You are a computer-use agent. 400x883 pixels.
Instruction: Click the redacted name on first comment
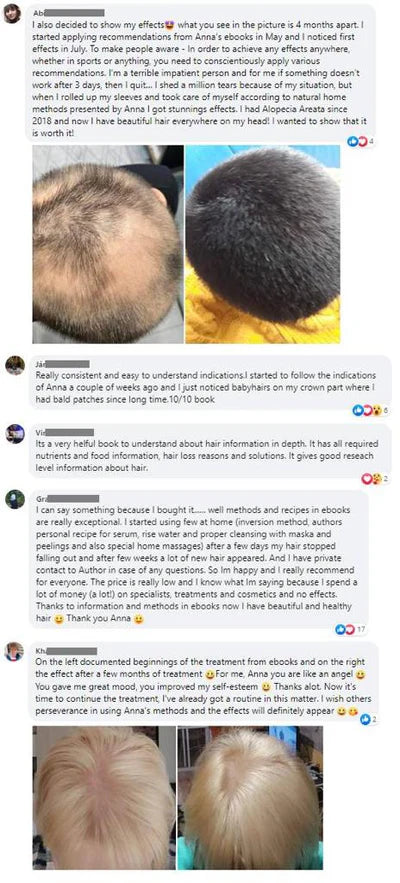[69, 13]
